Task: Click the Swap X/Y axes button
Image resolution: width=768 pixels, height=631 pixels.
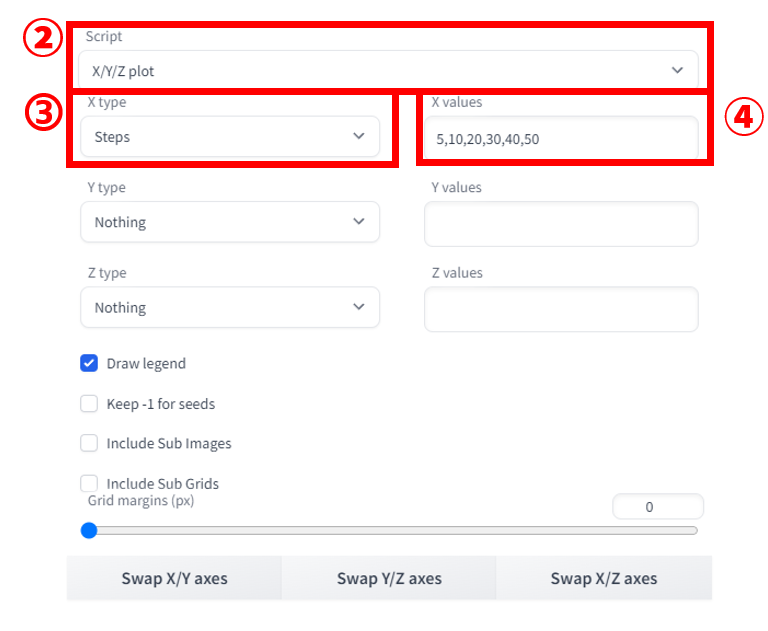Action: click(x=174, y=578)
